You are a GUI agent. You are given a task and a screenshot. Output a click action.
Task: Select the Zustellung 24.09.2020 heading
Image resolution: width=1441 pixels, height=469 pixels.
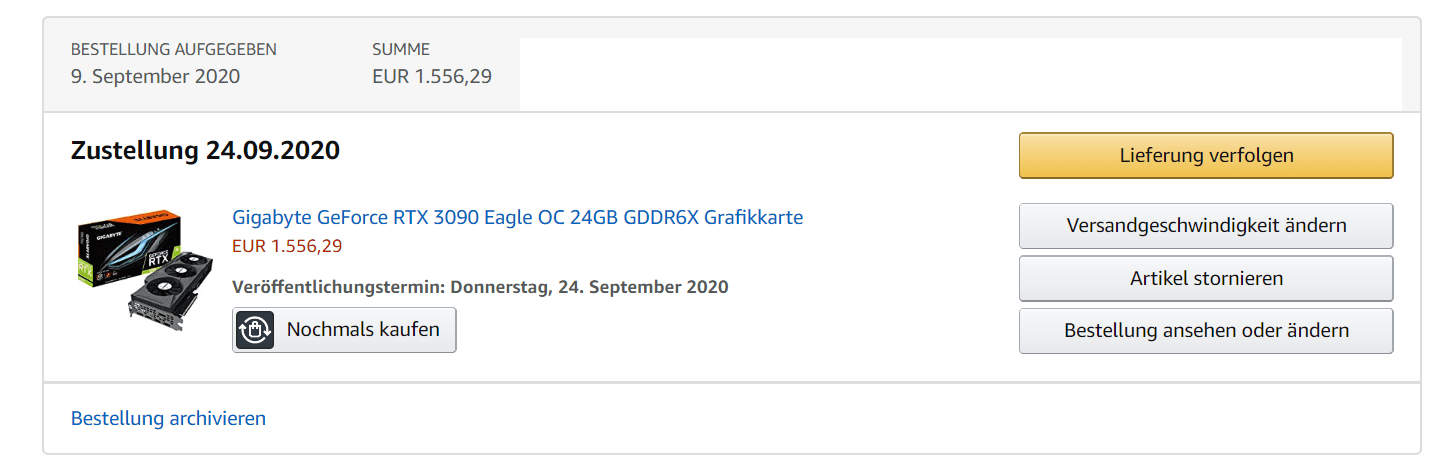[205, 151]
